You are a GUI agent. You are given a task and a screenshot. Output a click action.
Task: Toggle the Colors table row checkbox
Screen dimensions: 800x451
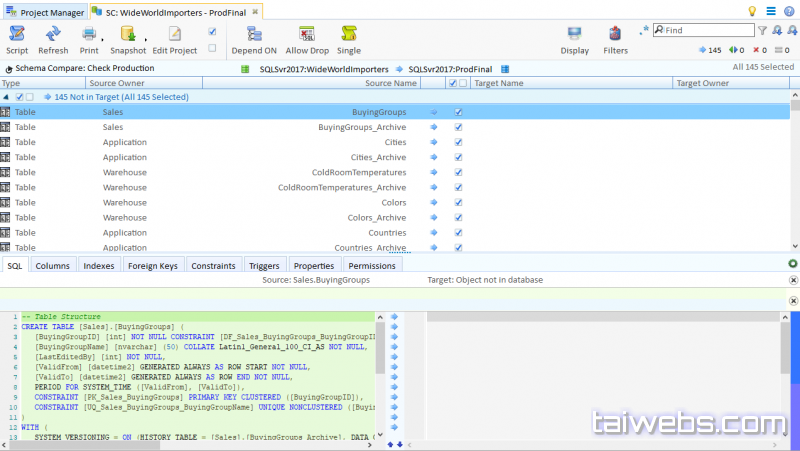[458, 202]
